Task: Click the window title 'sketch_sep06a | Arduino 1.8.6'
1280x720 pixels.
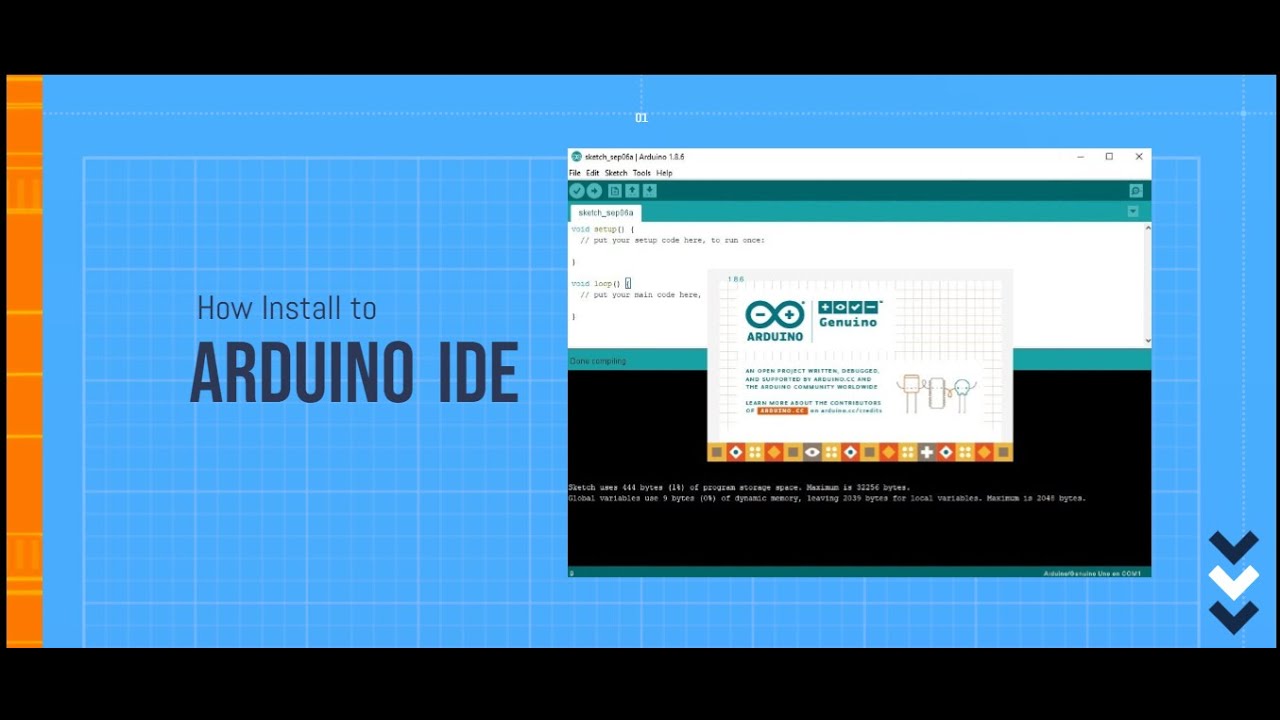Action: tap(634, 157)
